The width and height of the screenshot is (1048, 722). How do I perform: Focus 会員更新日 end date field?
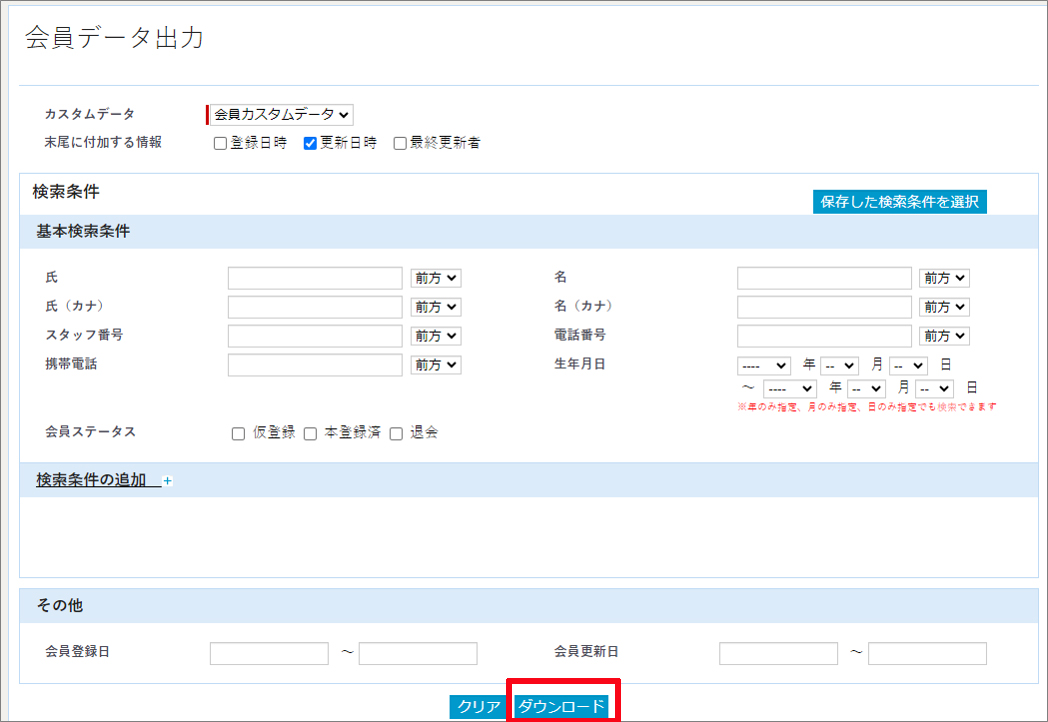click(927, 653)
